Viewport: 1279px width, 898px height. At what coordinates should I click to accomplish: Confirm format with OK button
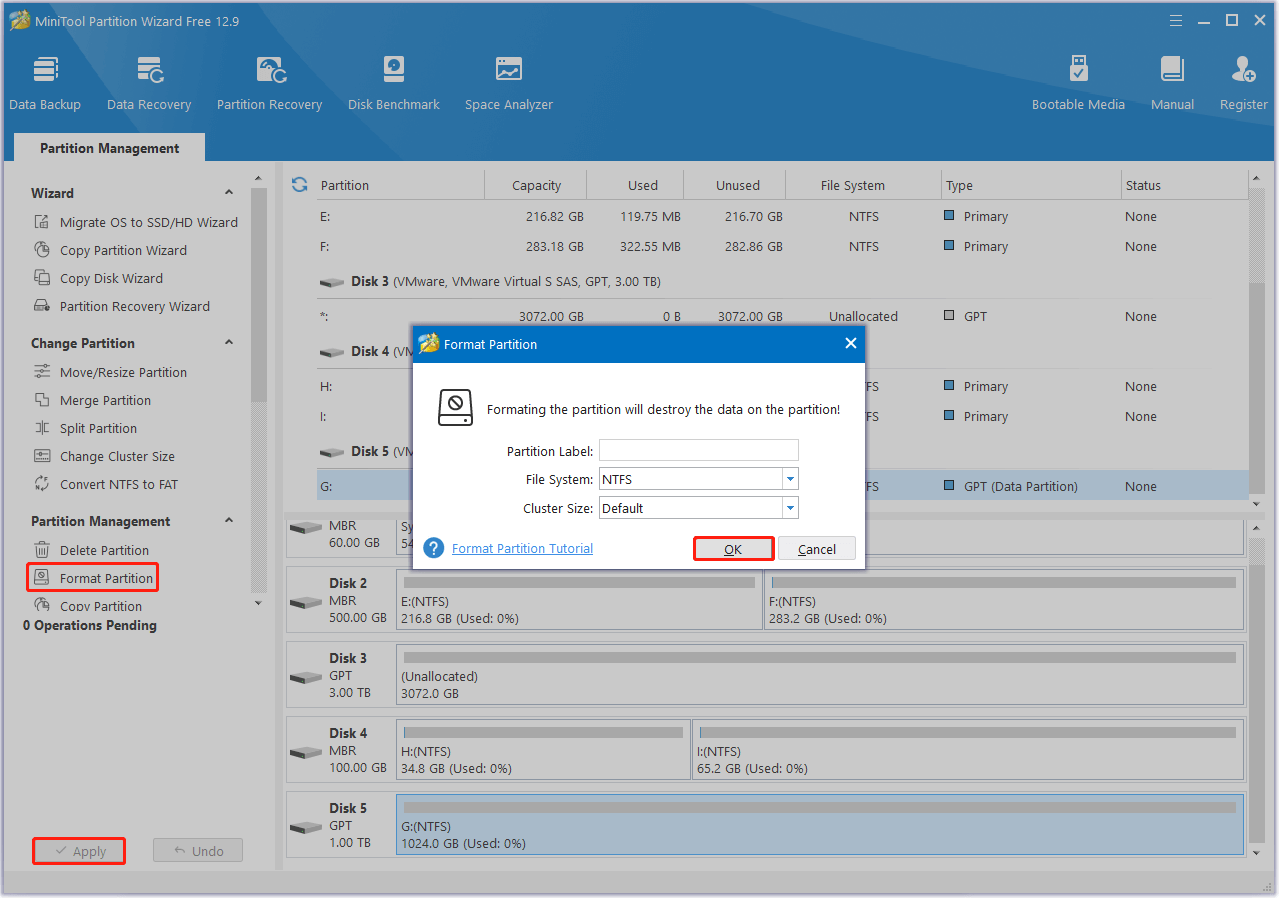733,549
